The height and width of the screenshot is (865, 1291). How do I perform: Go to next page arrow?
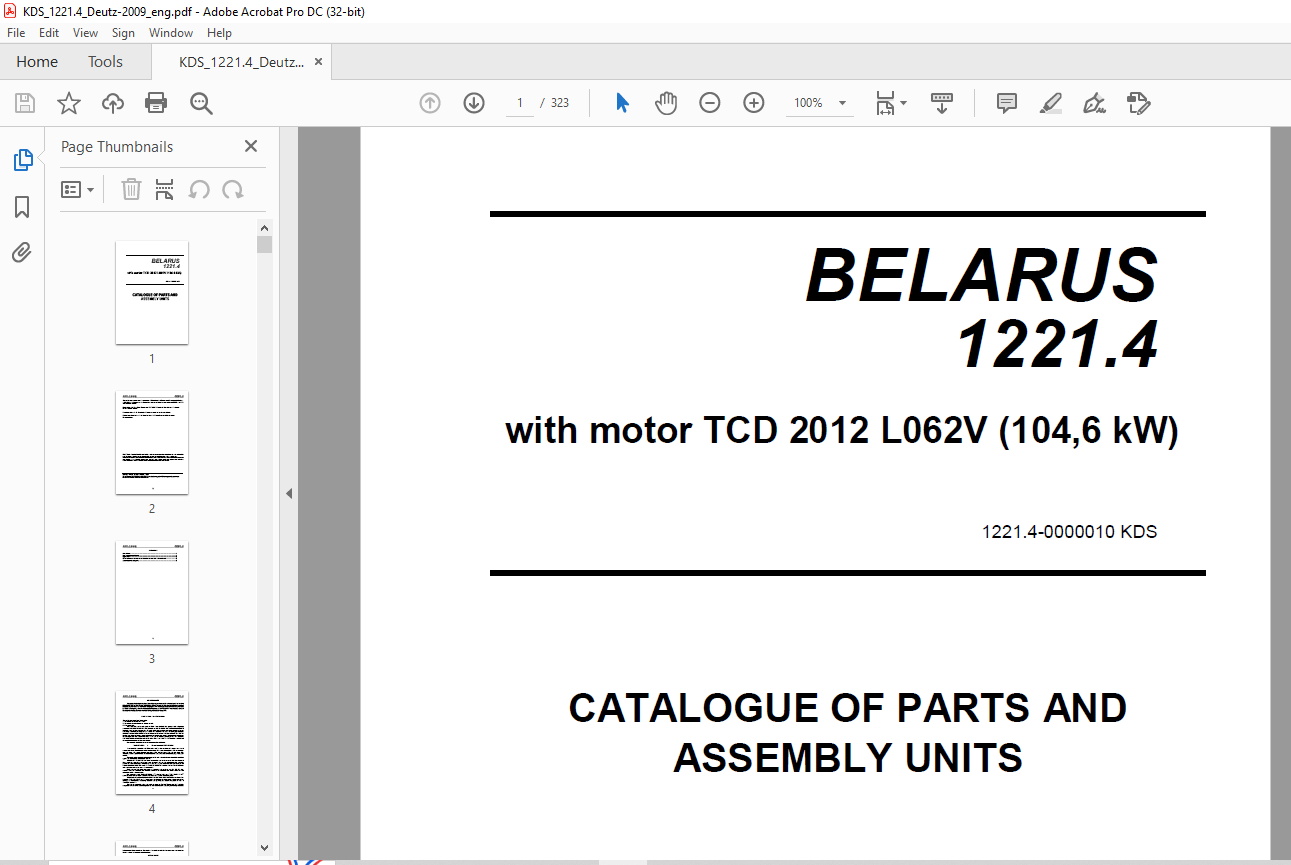coord(474,103)
